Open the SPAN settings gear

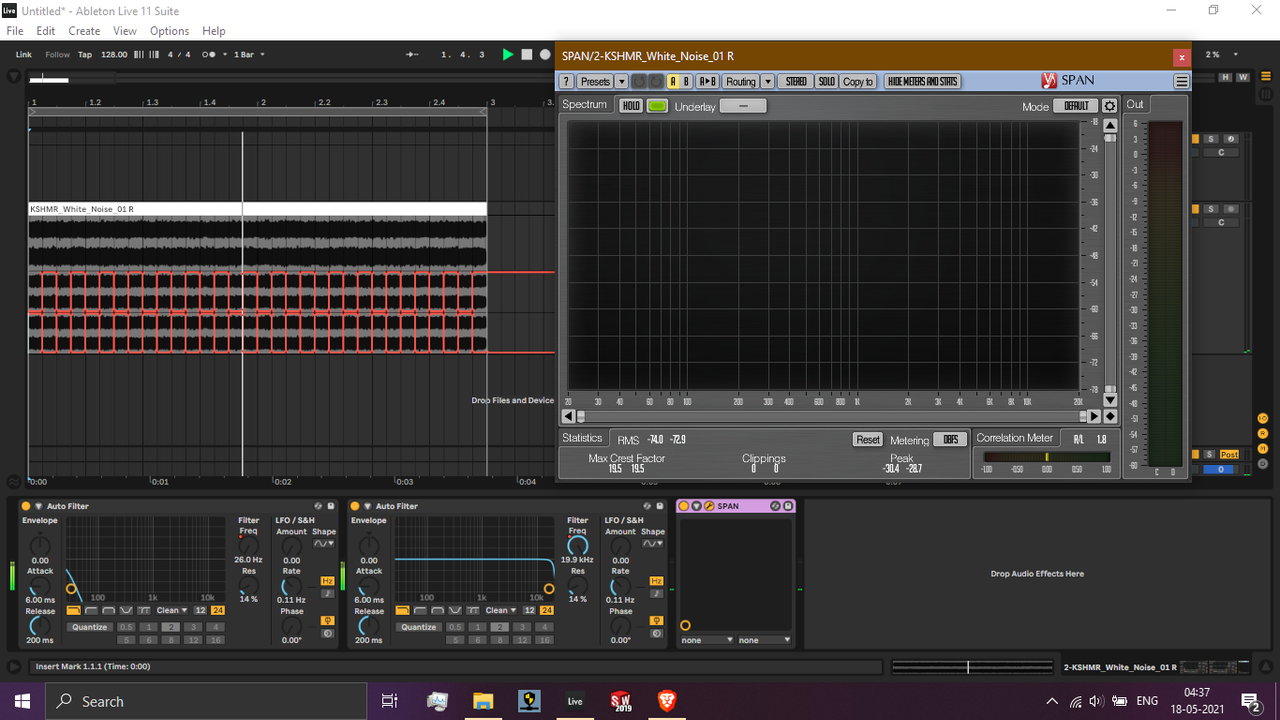[x=1110, y=105]
